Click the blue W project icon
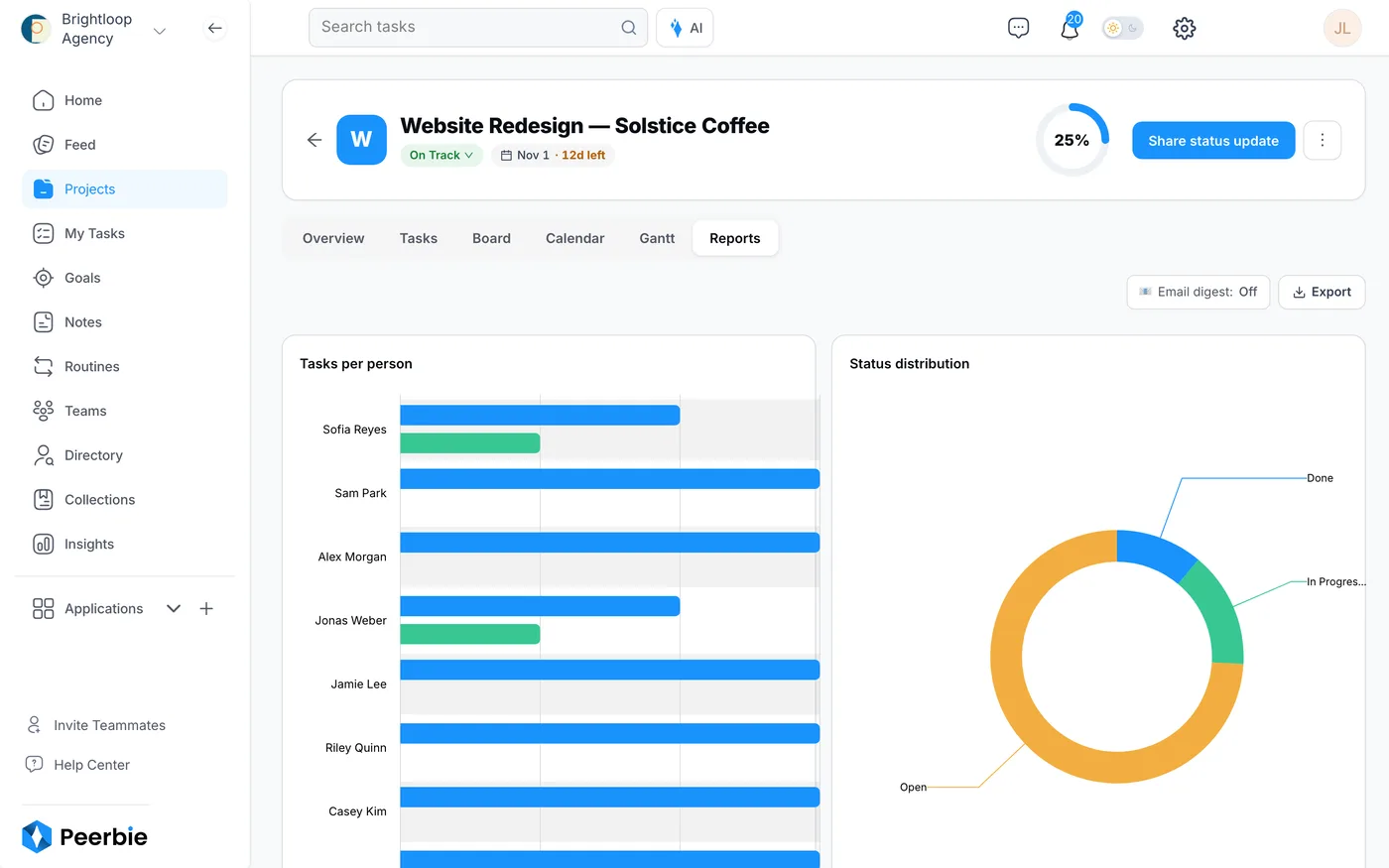This screenshot has width=1389, height=868. [361, 140]
